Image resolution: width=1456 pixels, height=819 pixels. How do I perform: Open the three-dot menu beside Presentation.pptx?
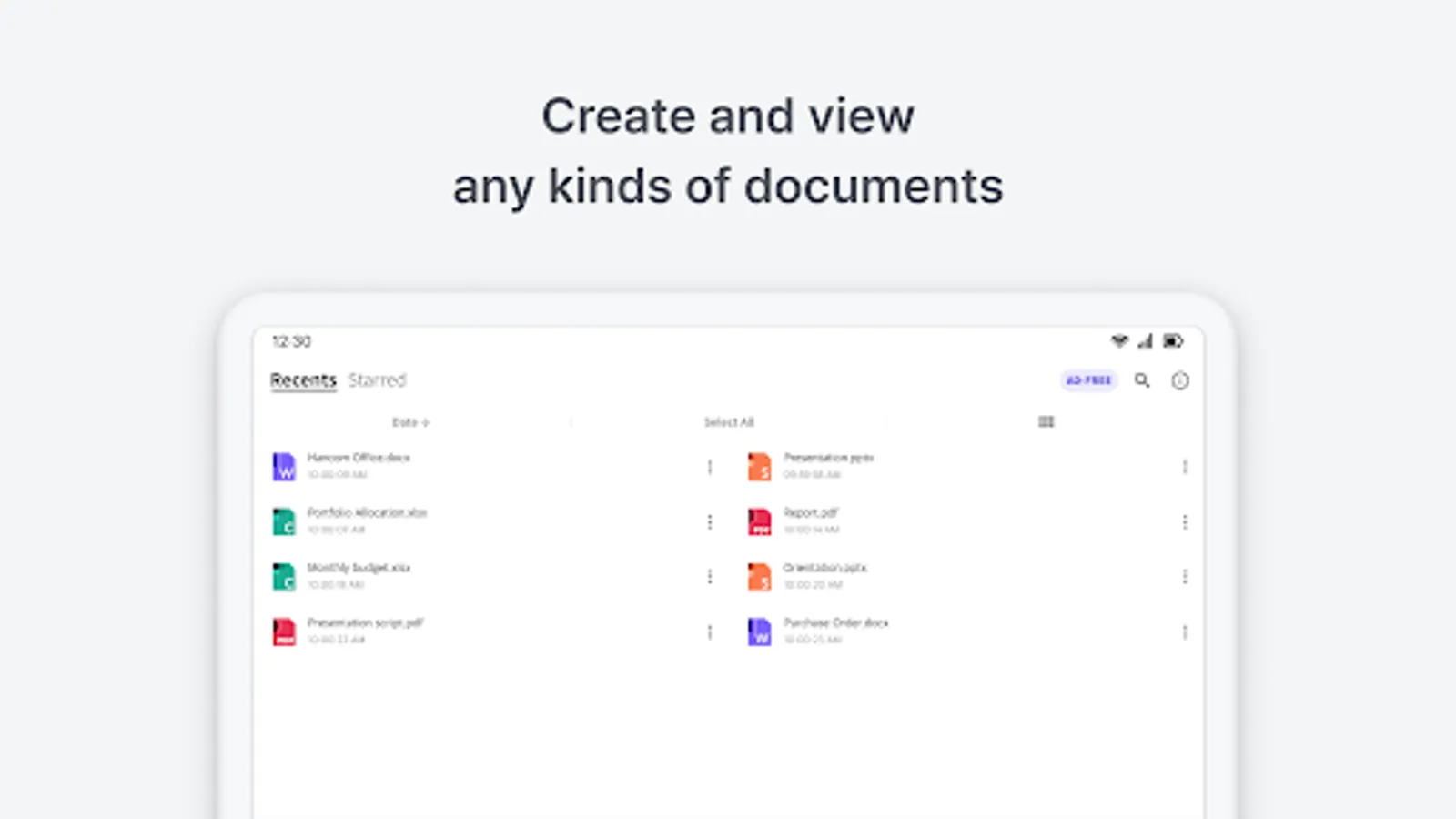1184,466
